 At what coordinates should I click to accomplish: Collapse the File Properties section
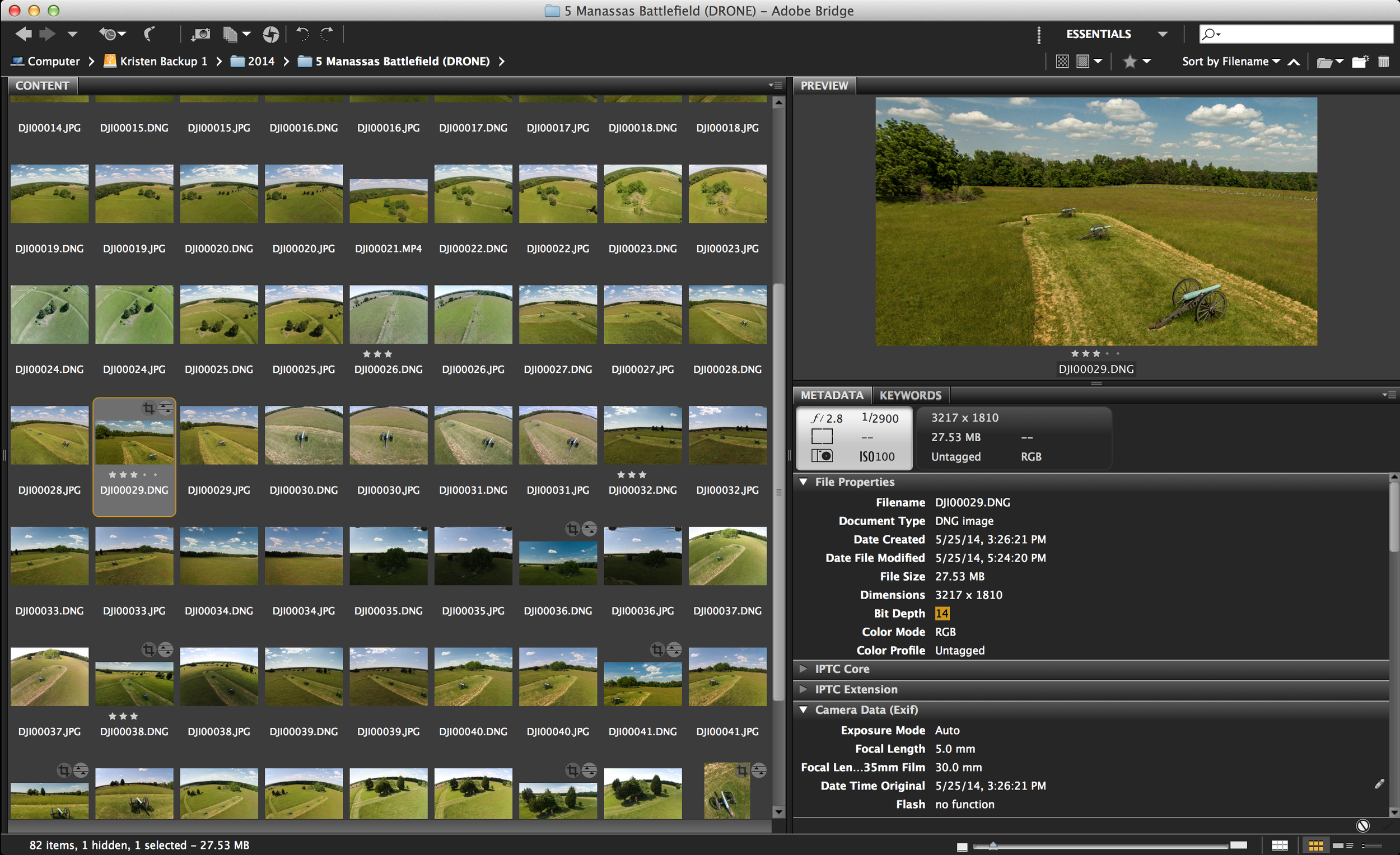click(x=804, y=482)
